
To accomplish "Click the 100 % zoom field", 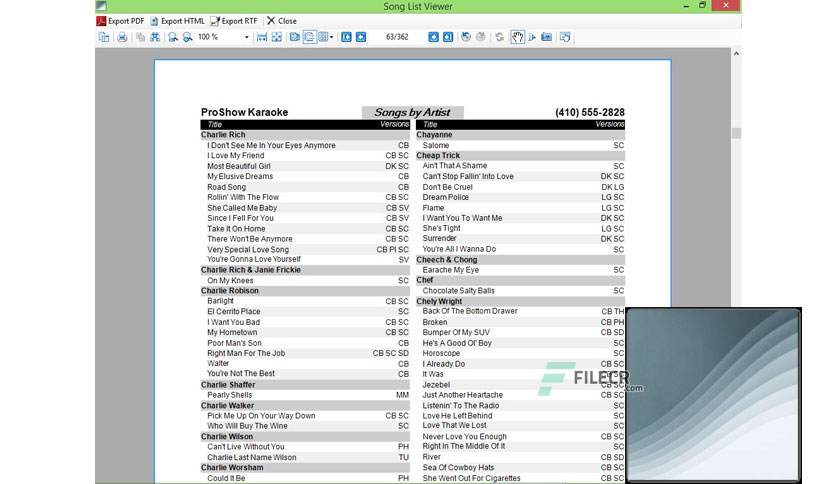I will pyautogui.click(x=219, y=37).
